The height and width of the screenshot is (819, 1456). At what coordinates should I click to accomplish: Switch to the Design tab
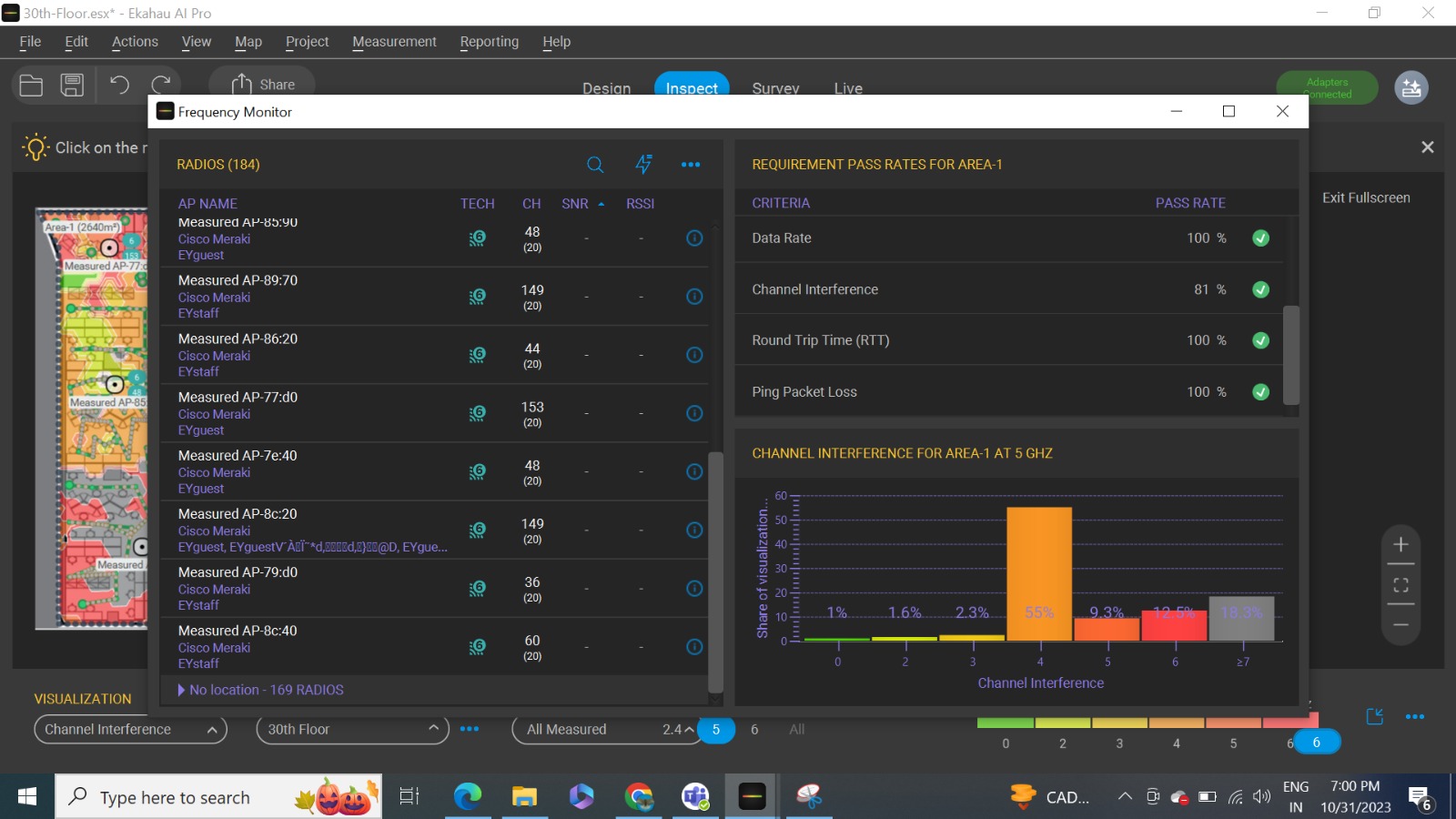click(607, 87)
